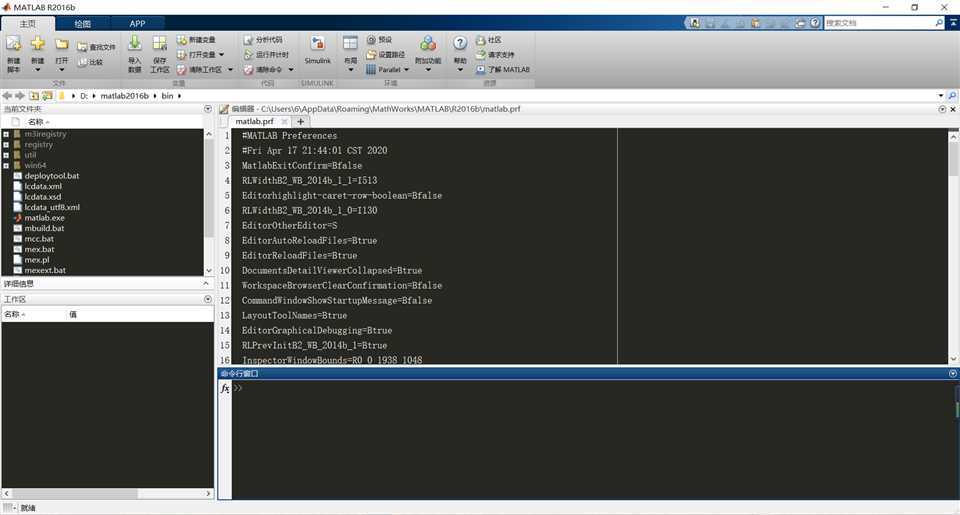
Task: Expand the win64 folder
Action: tap(6, 165)
